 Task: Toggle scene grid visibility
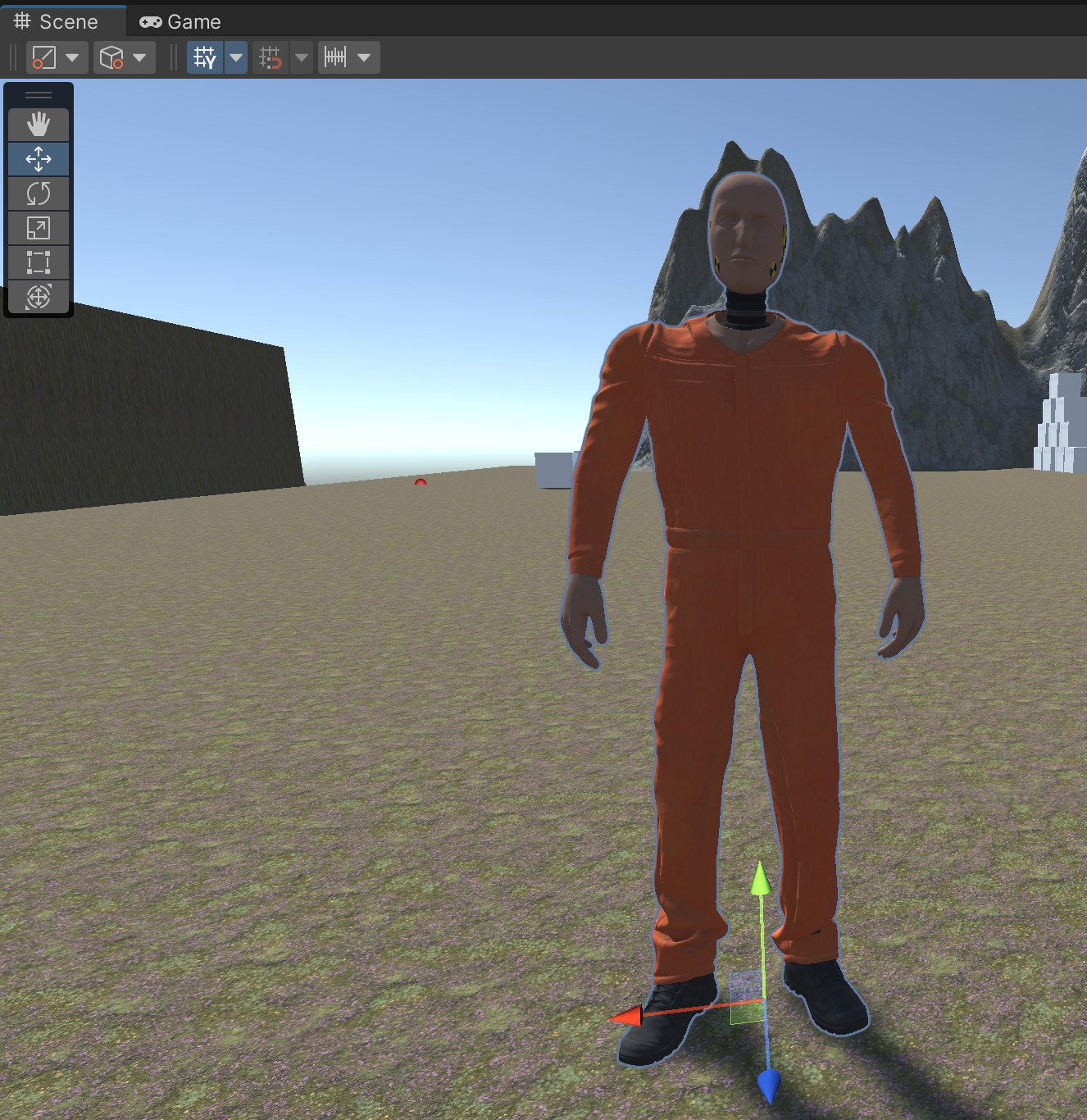tap(205, 57)
